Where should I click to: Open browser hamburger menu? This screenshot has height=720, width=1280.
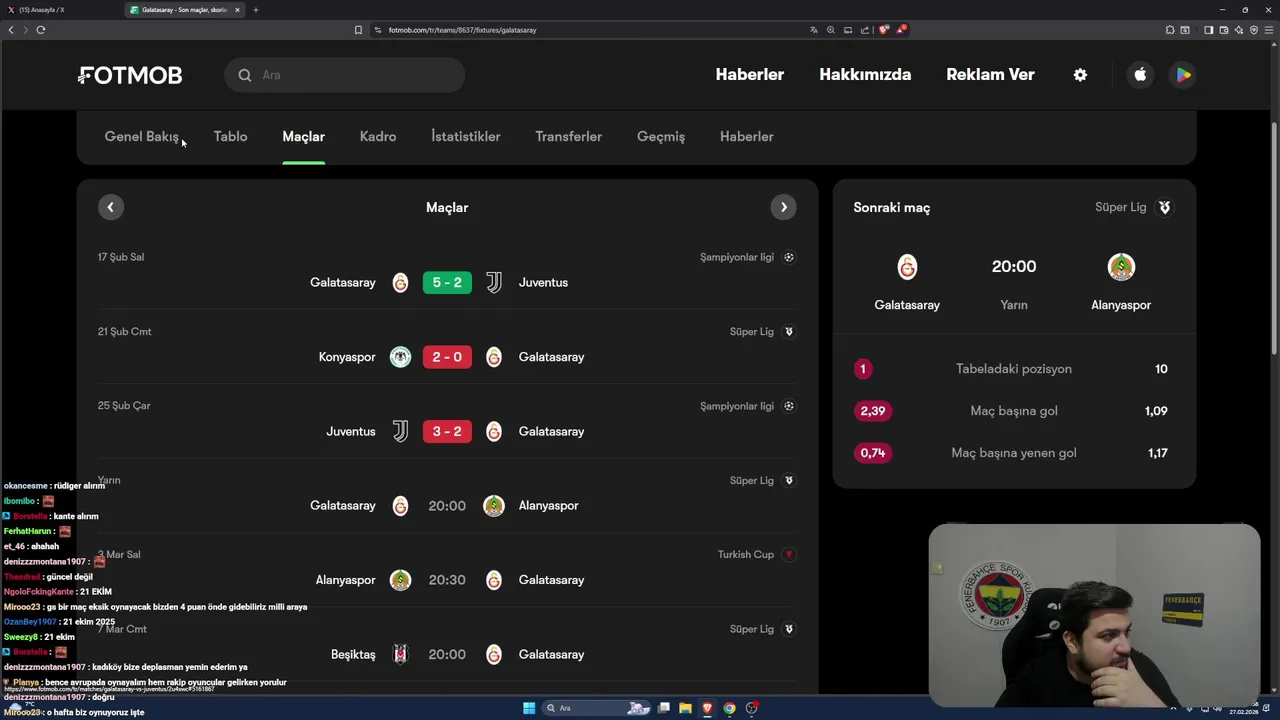point(1268,30)
